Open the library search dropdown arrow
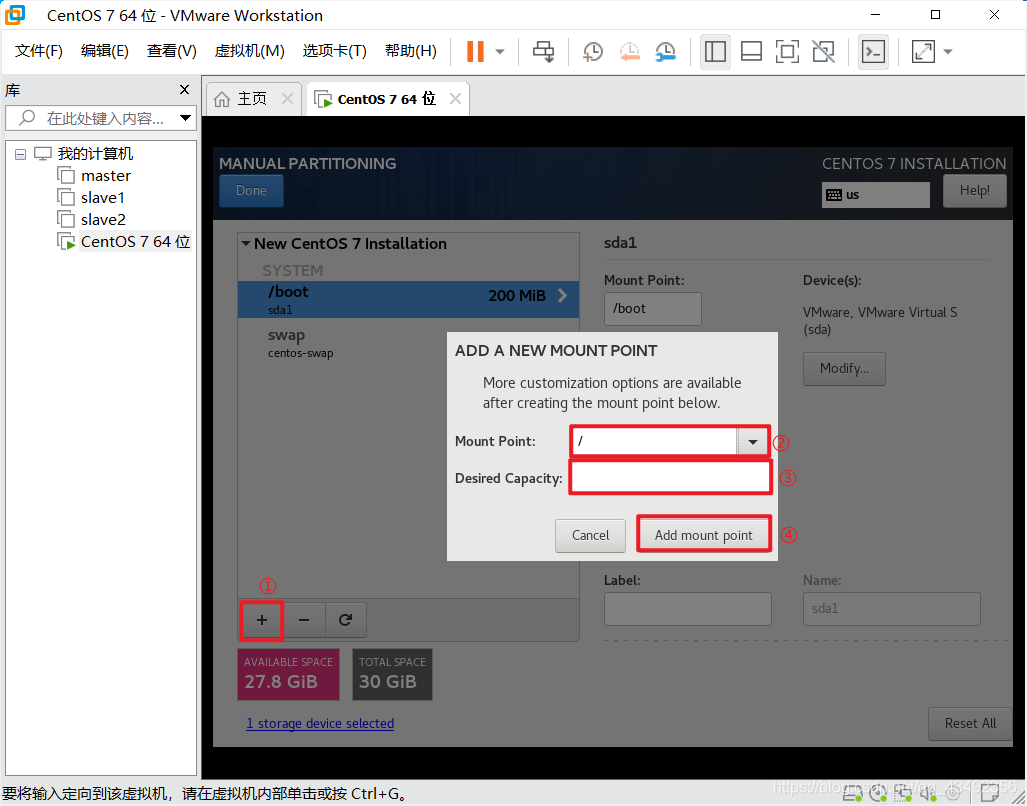This screenshot has width=1027, height=806. point(185,118)
